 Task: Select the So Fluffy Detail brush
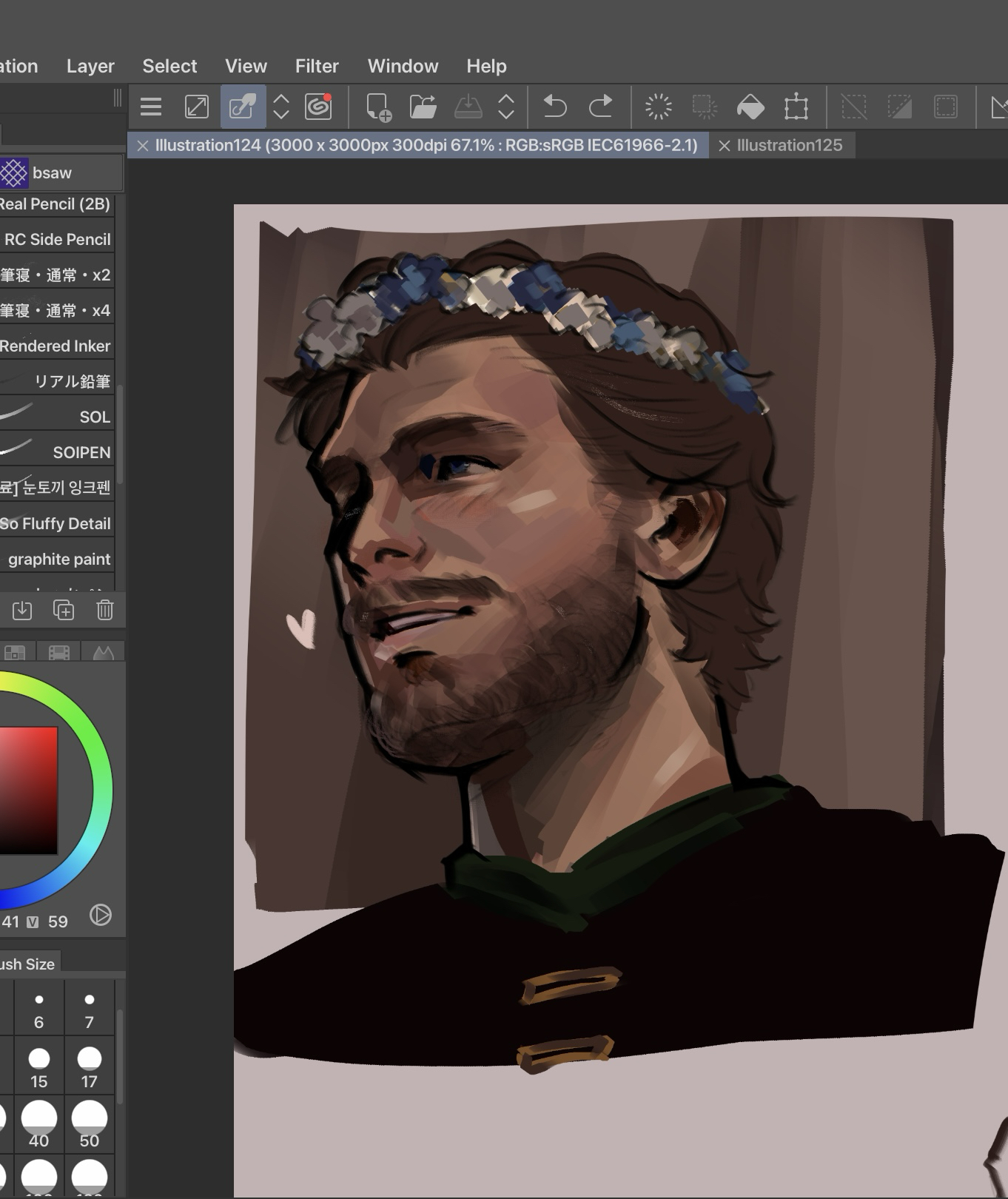tap(56, 524)
